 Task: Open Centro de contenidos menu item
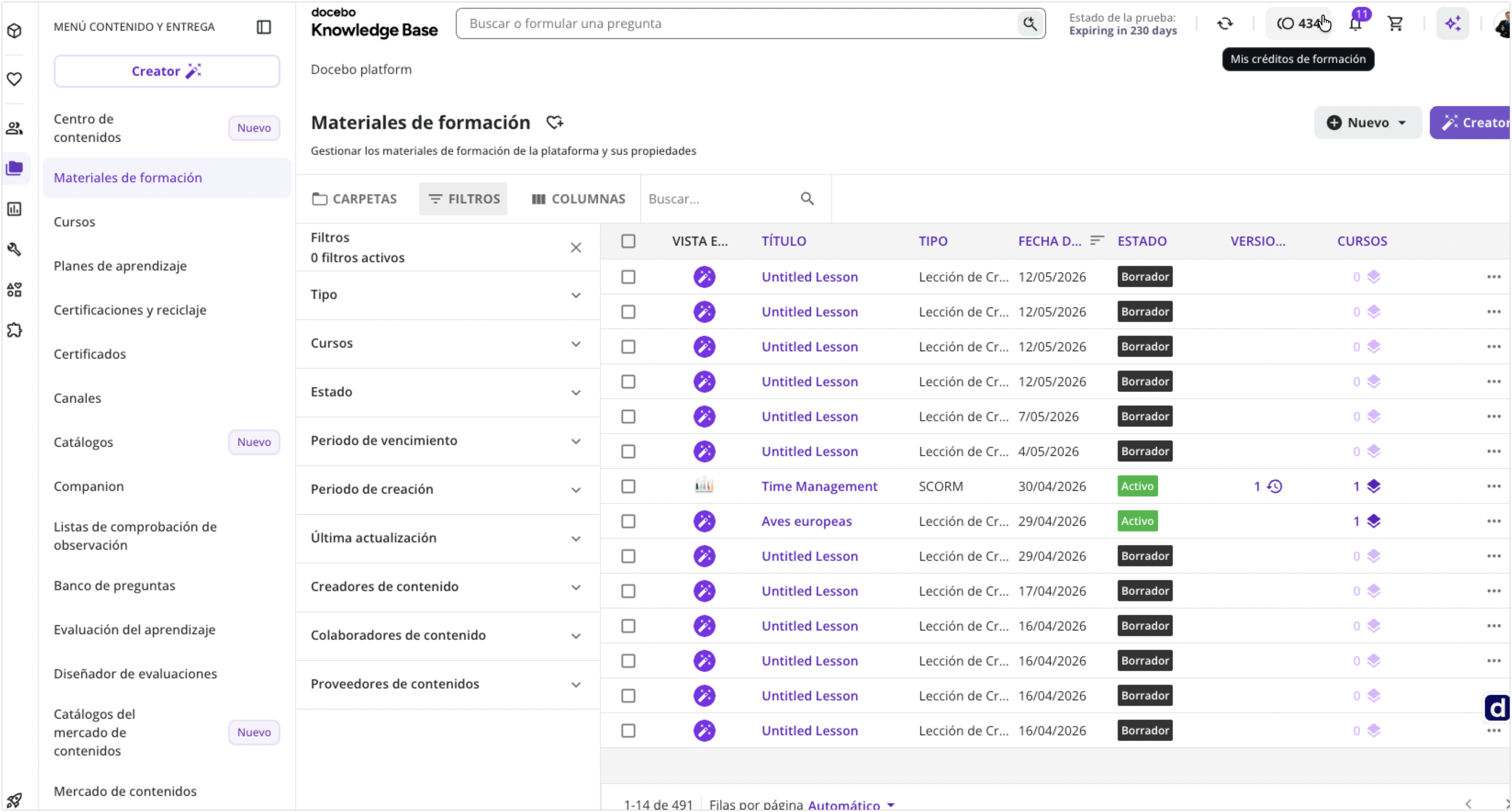(x=87, y=128)
